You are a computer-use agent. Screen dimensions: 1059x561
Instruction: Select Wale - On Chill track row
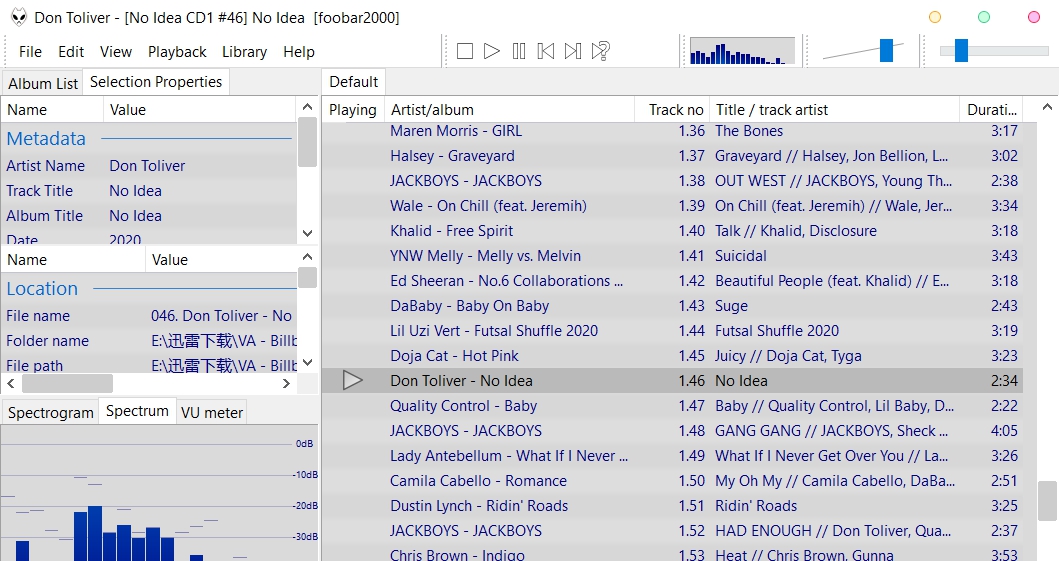tap(672, 206)
